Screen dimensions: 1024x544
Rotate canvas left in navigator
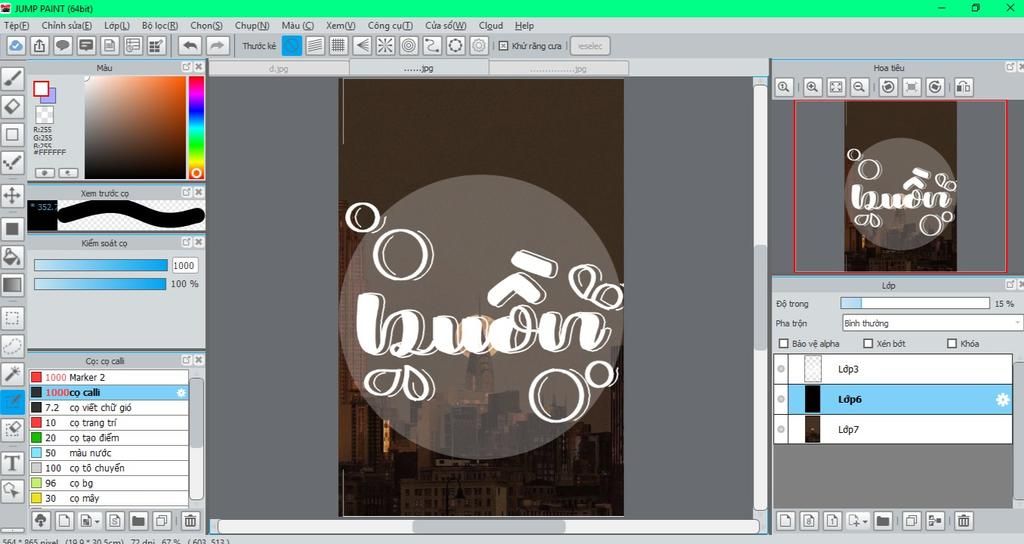(888, 87)
